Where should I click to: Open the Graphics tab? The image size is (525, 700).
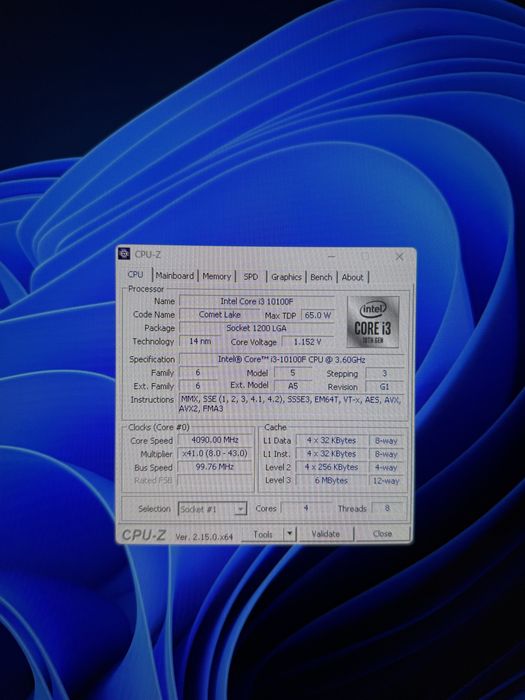(286, 277)
